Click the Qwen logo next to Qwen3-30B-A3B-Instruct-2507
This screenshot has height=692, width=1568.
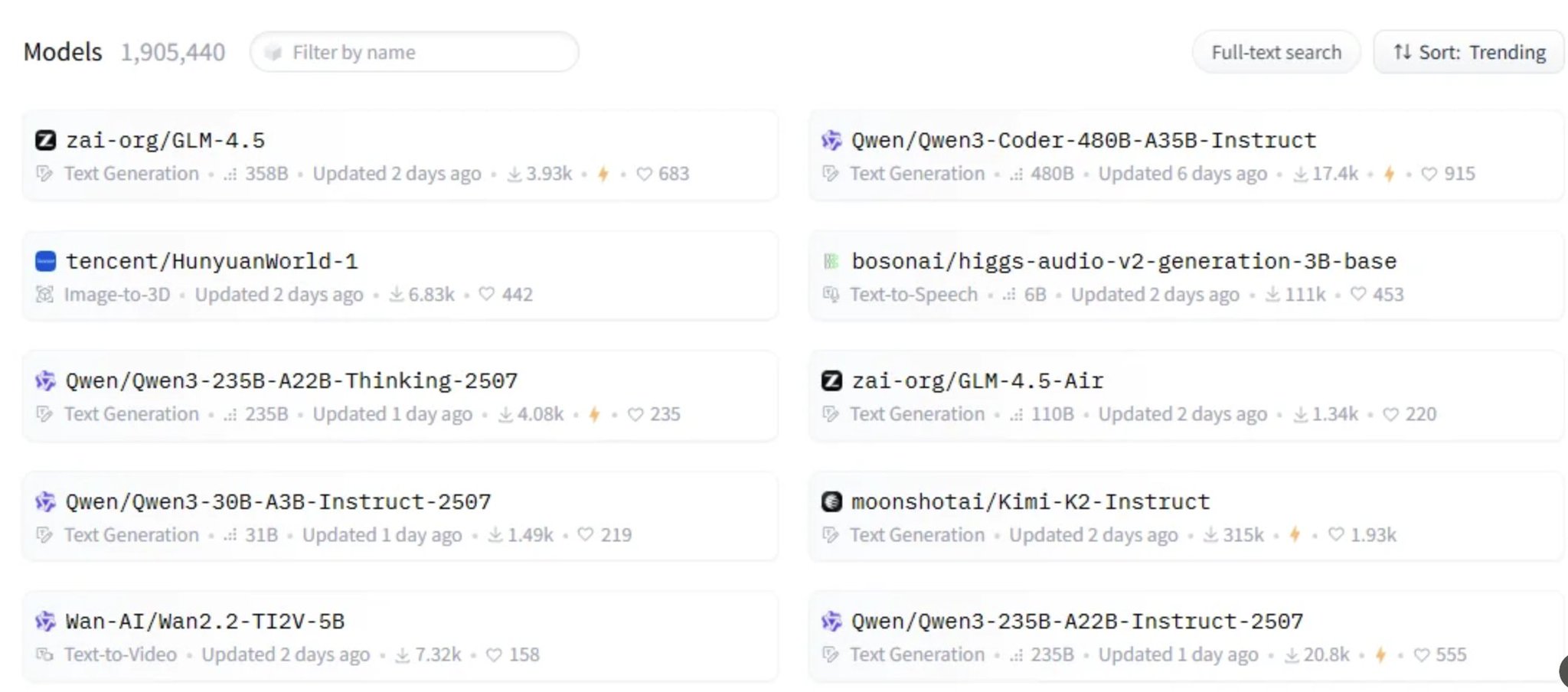click(x=45, y=501)
